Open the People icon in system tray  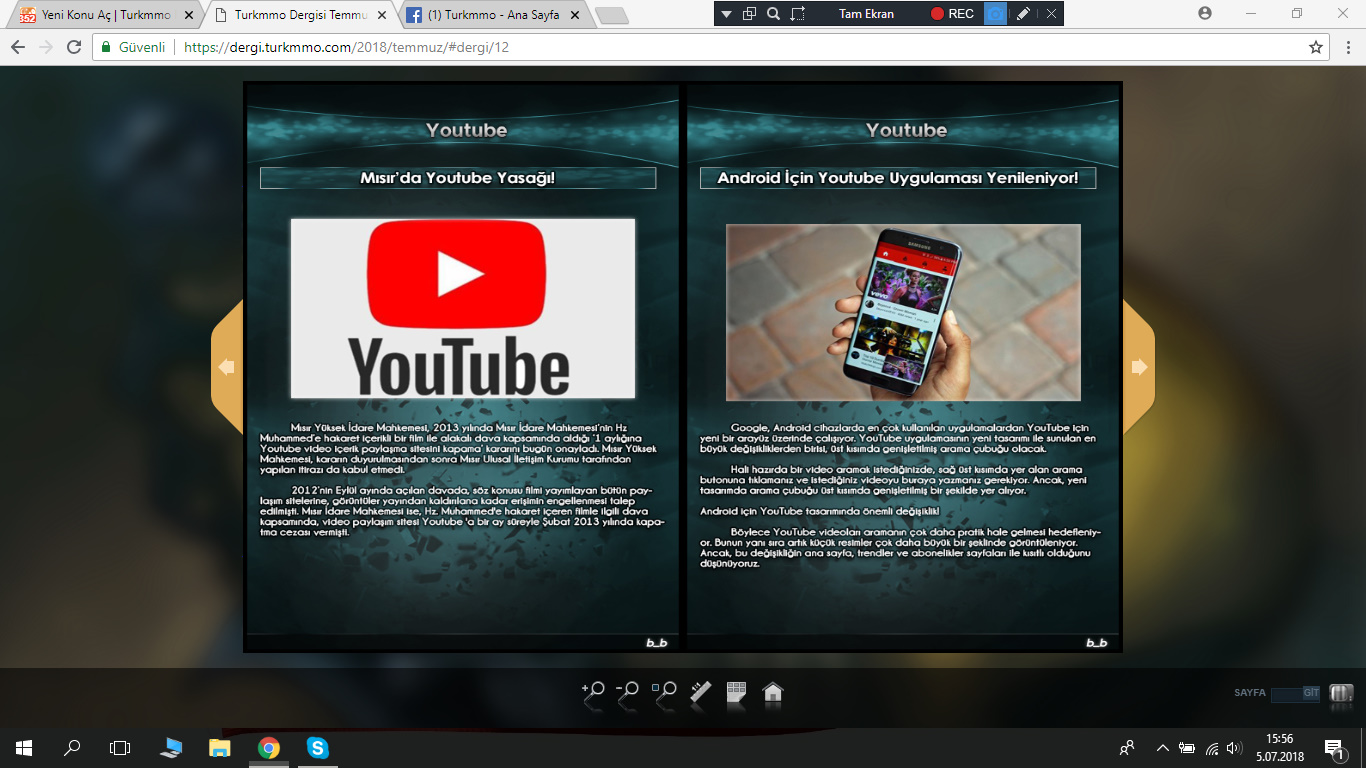(x=1127, y=747)
